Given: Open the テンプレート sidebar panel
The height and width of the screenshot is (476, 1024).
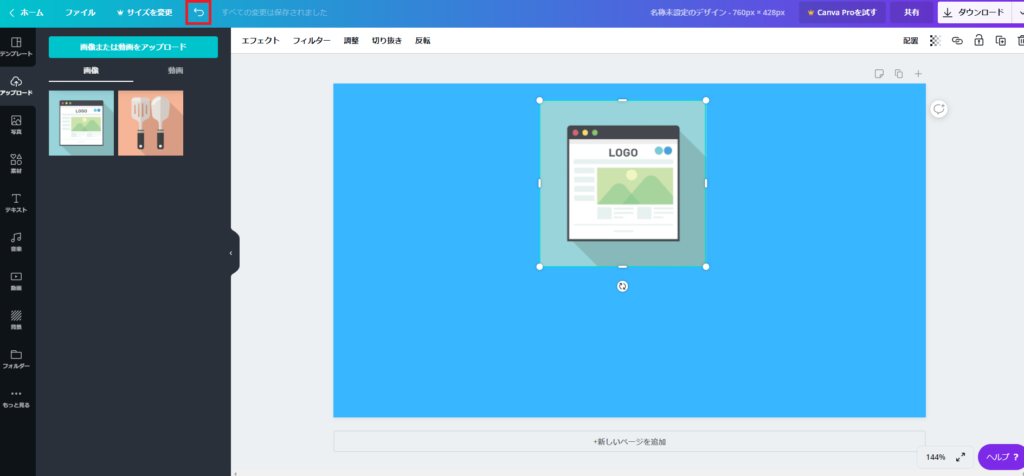Looking at the screenshot, I should [x=16, y=46].
